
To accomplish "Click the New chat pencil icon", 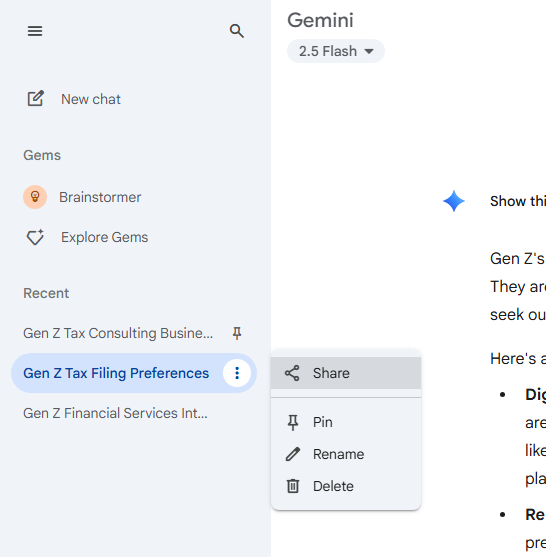I will [36, 99].
